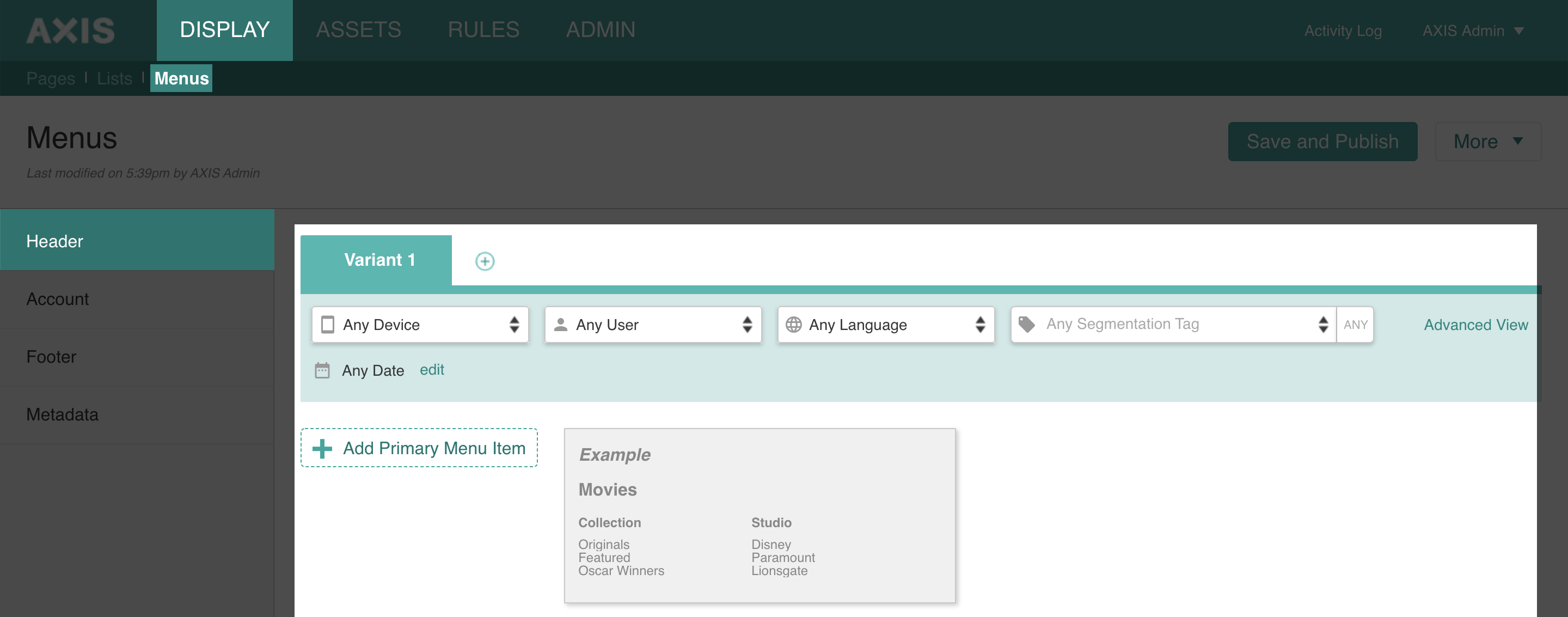Select the Menus sub-navigation
Screen dimensions: 1568x617
(181, 78)
